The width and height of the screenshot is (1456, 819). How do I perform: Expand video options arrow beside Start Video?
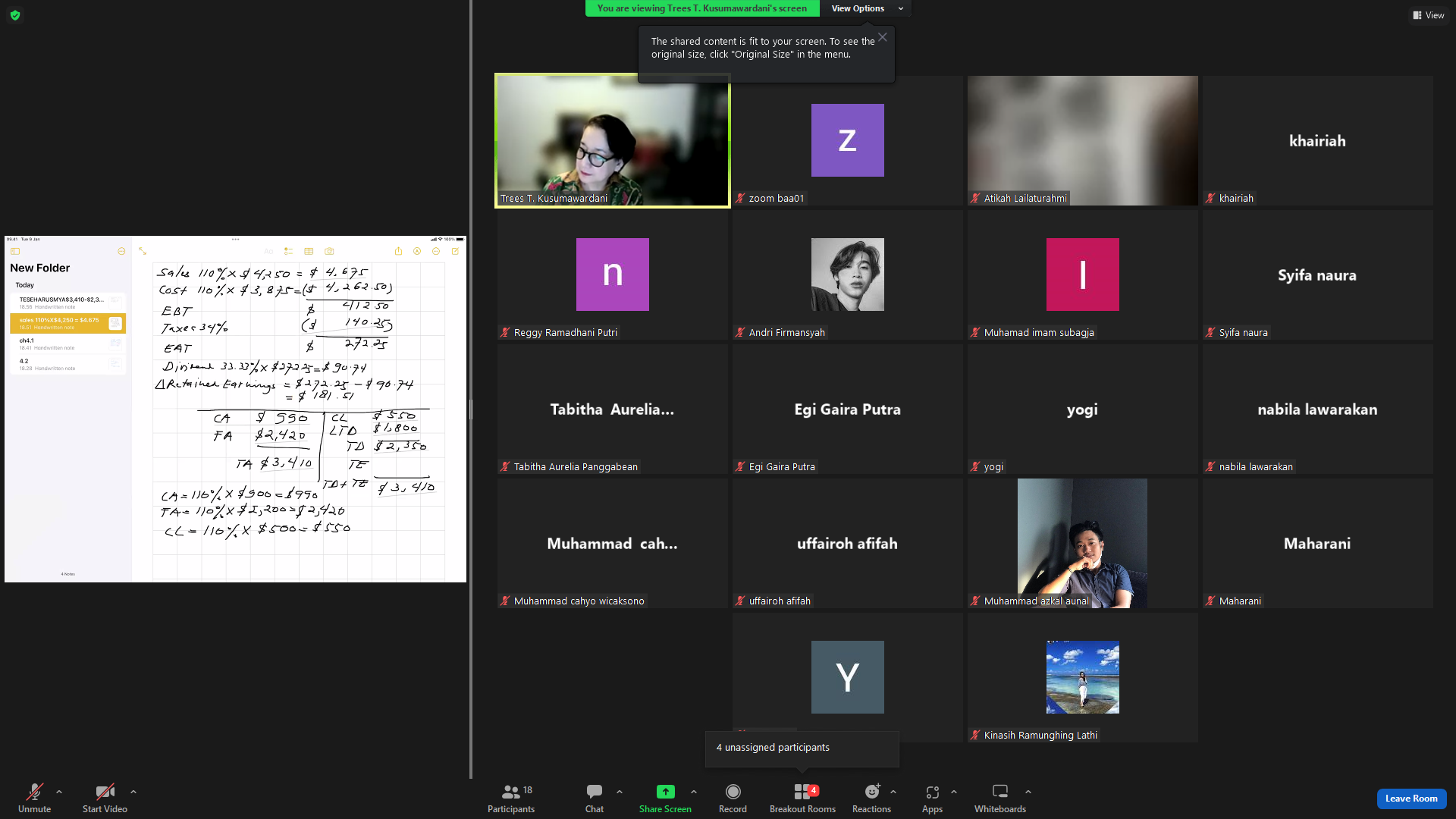click(133, 792)
